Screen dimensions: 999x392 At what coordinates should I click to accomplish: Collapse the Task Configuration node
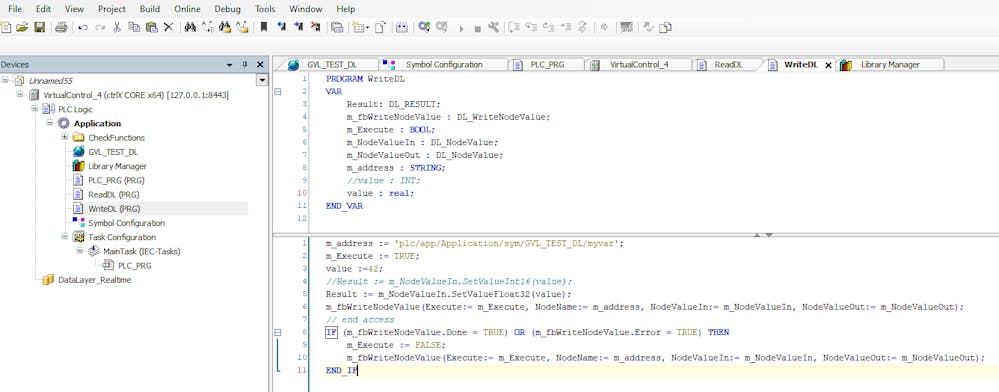pos(64,236)
